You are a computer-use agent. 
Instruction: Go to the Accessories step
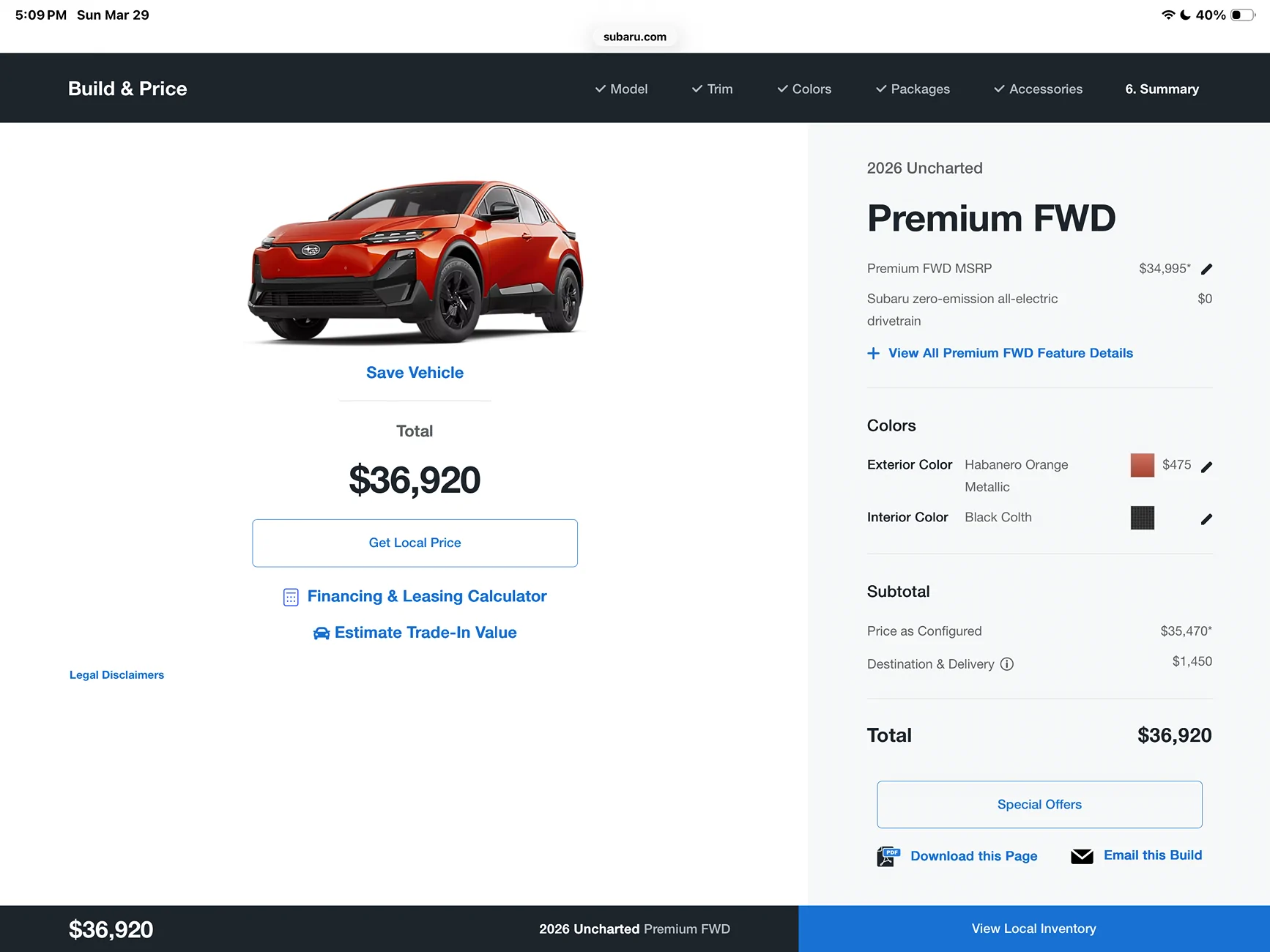pyautogui.click(x=1038, y=89)
